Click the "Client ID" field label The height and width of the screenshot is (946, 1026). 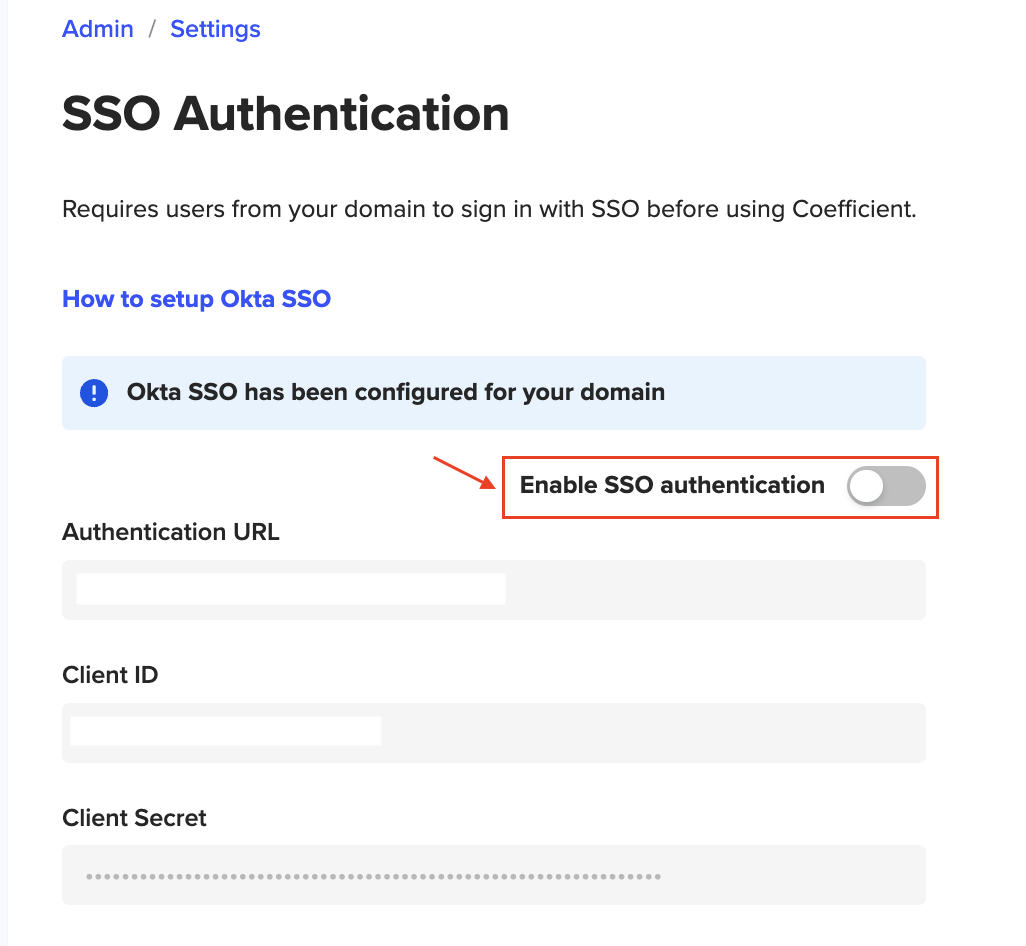tap(110, 675)
